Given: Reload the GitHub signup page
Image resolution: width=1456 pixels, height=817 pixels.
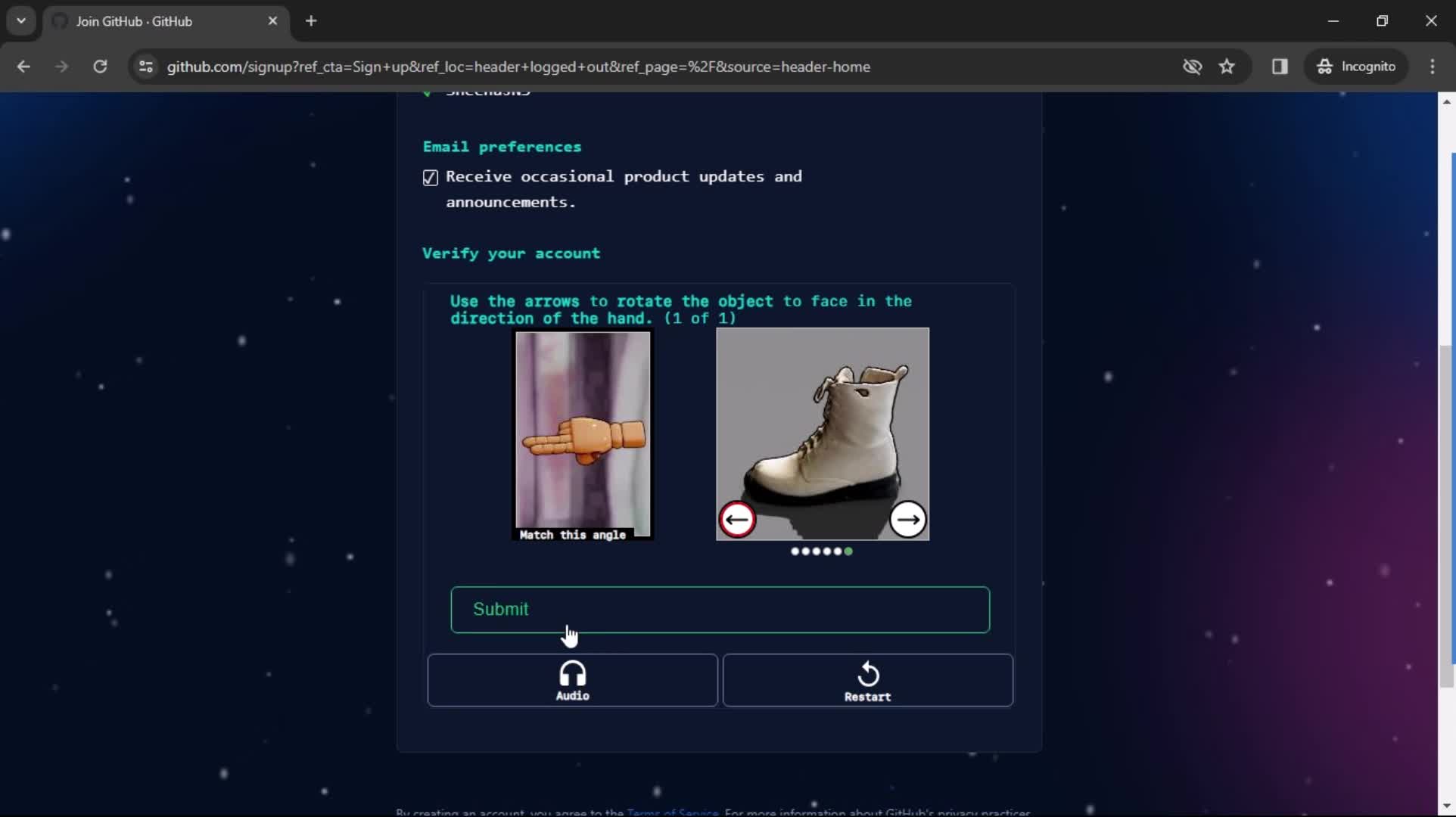Looking at the screenshot, I should click(100, 67).
